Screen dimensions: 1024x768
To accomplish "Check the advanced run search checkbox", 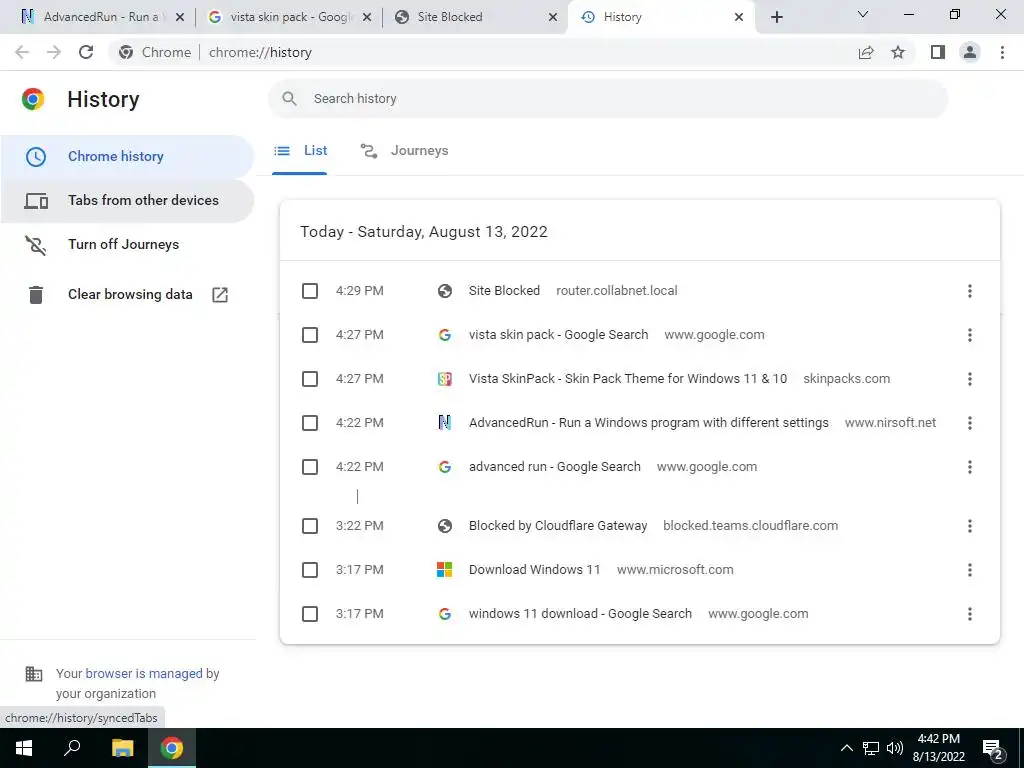I will [310, 467].
